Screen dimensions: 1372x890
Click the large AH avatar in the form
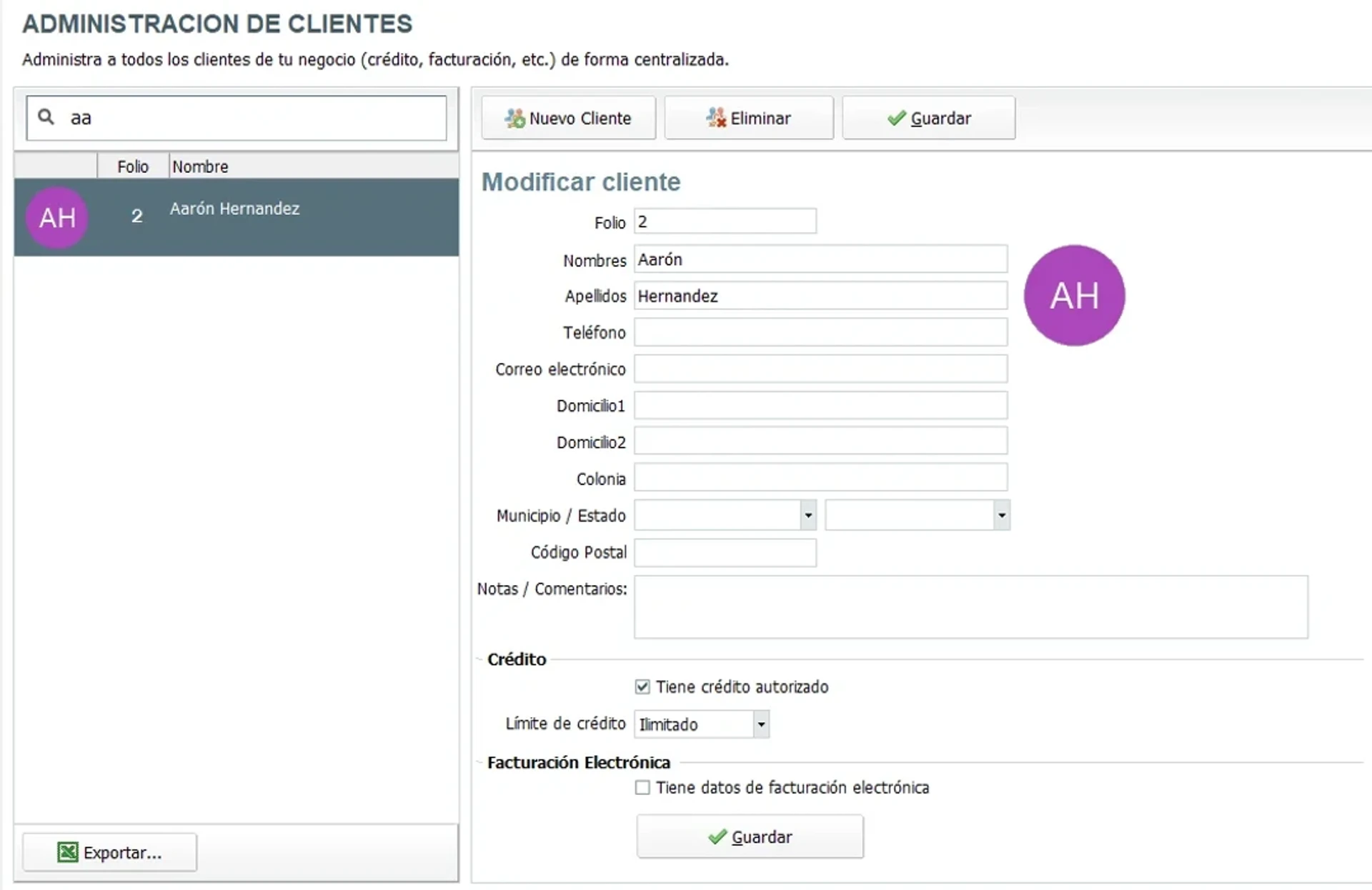(x=1075, y=296)
